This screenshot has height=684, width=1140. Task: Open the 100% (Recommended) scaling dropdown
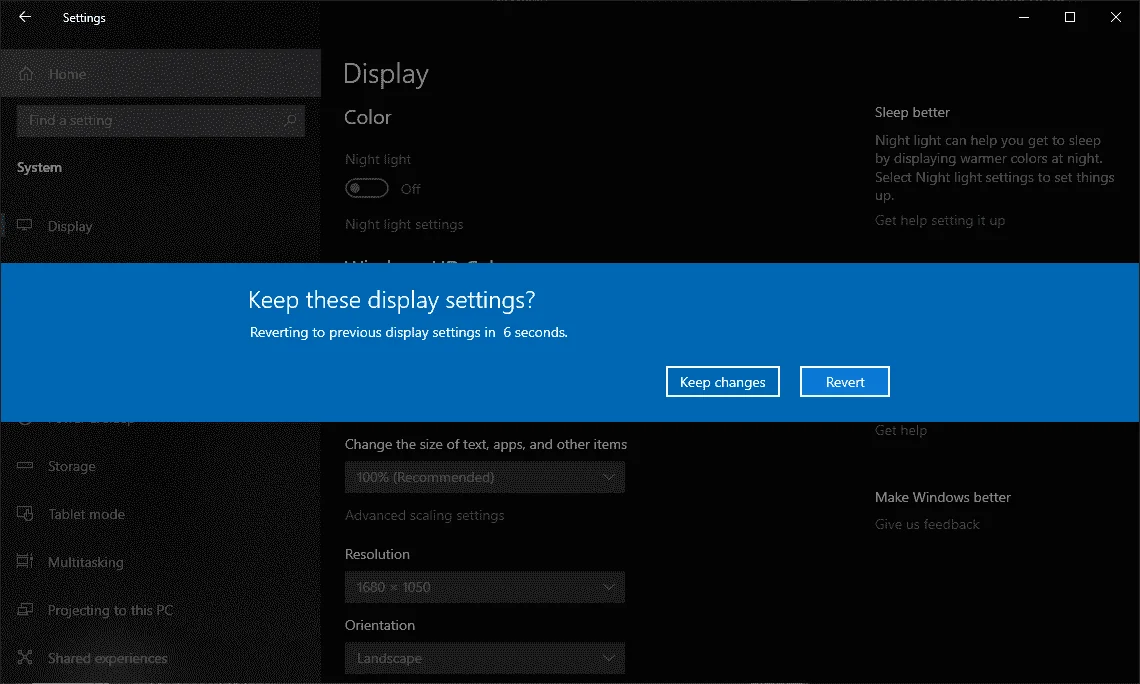pyautogui.click(x=484, y=477)
